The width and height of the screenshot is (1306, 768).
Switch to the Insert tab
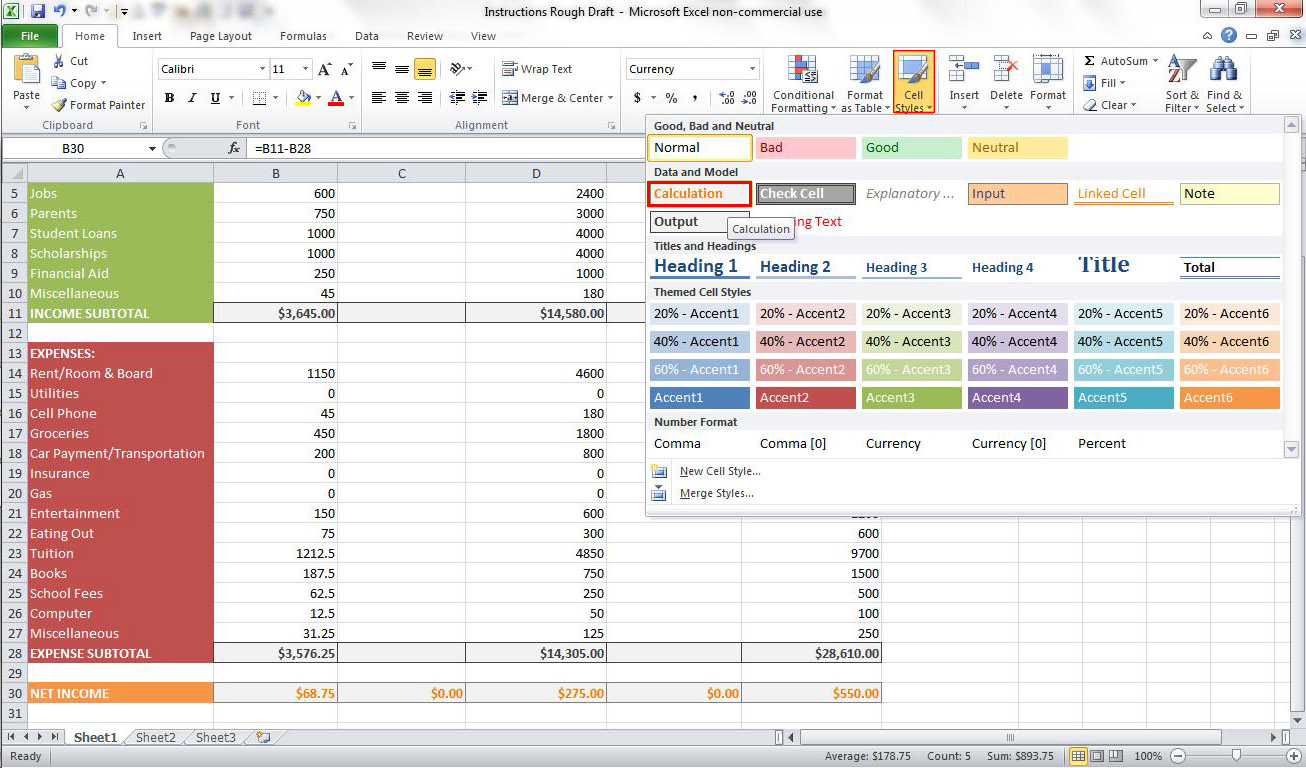[x=147, y=36]
